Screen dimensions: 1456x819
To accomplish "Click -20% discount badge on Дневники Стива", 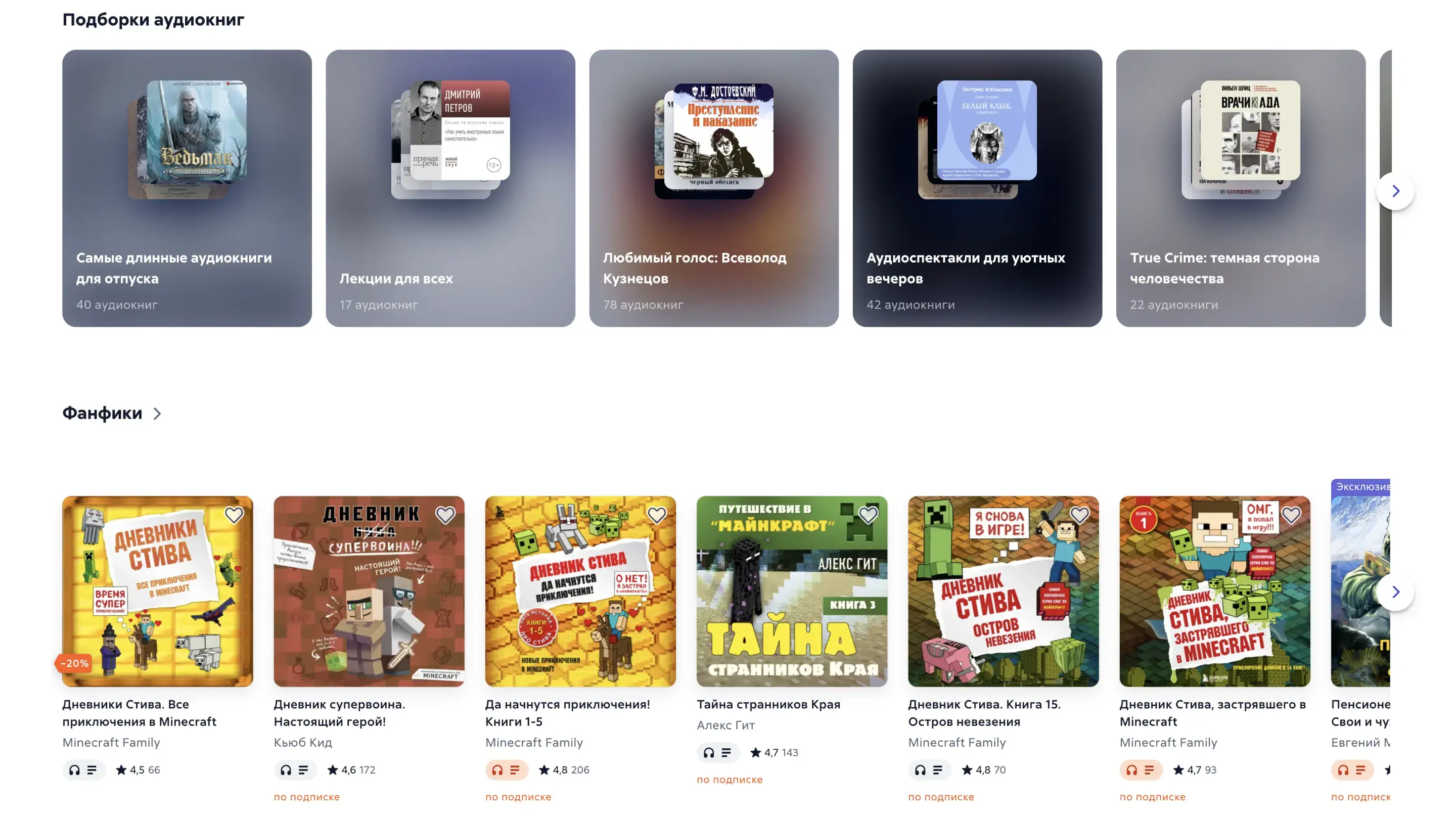I will (x=74, y=663).
